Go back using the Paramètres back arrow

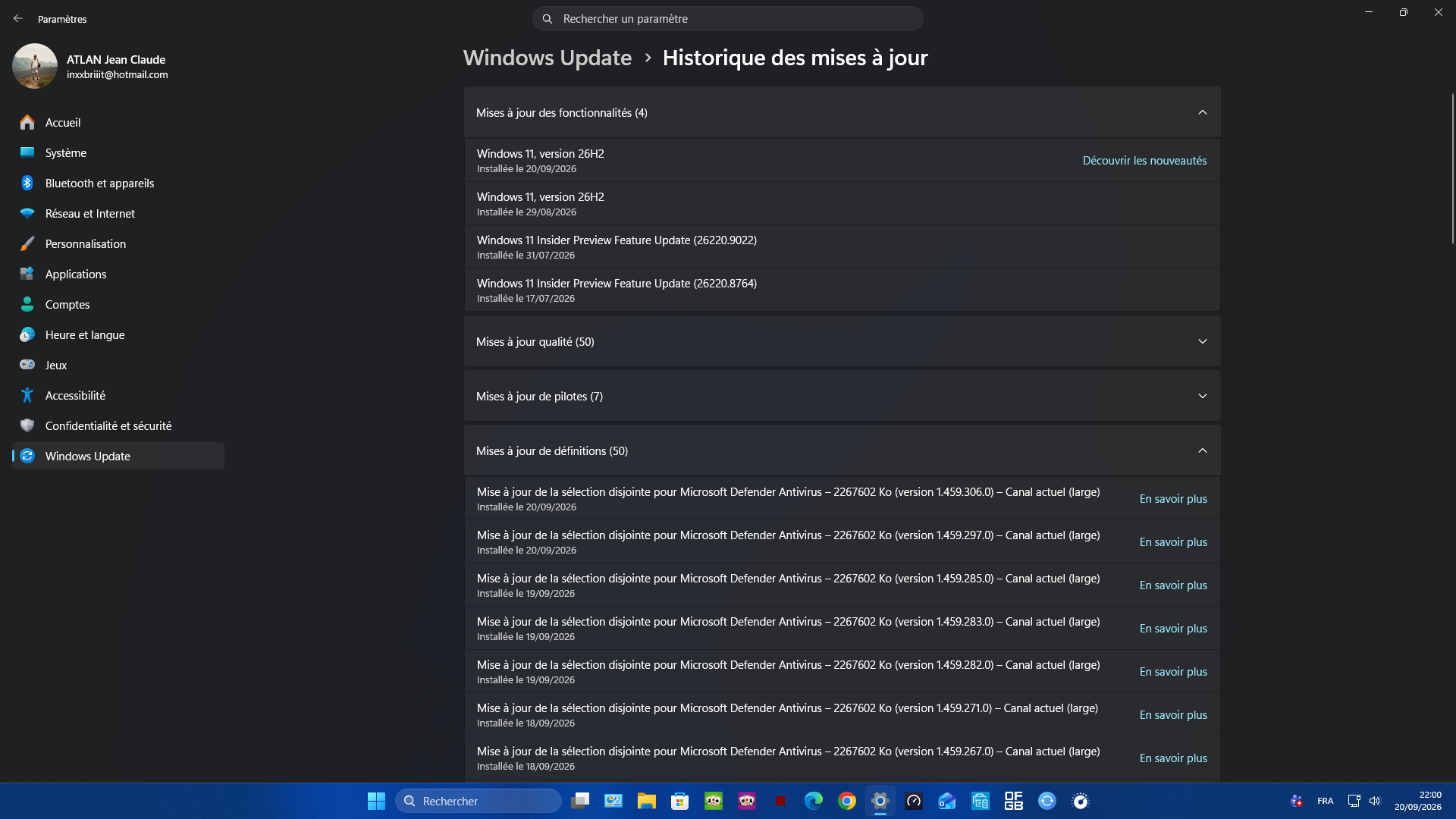pos(18,19)
